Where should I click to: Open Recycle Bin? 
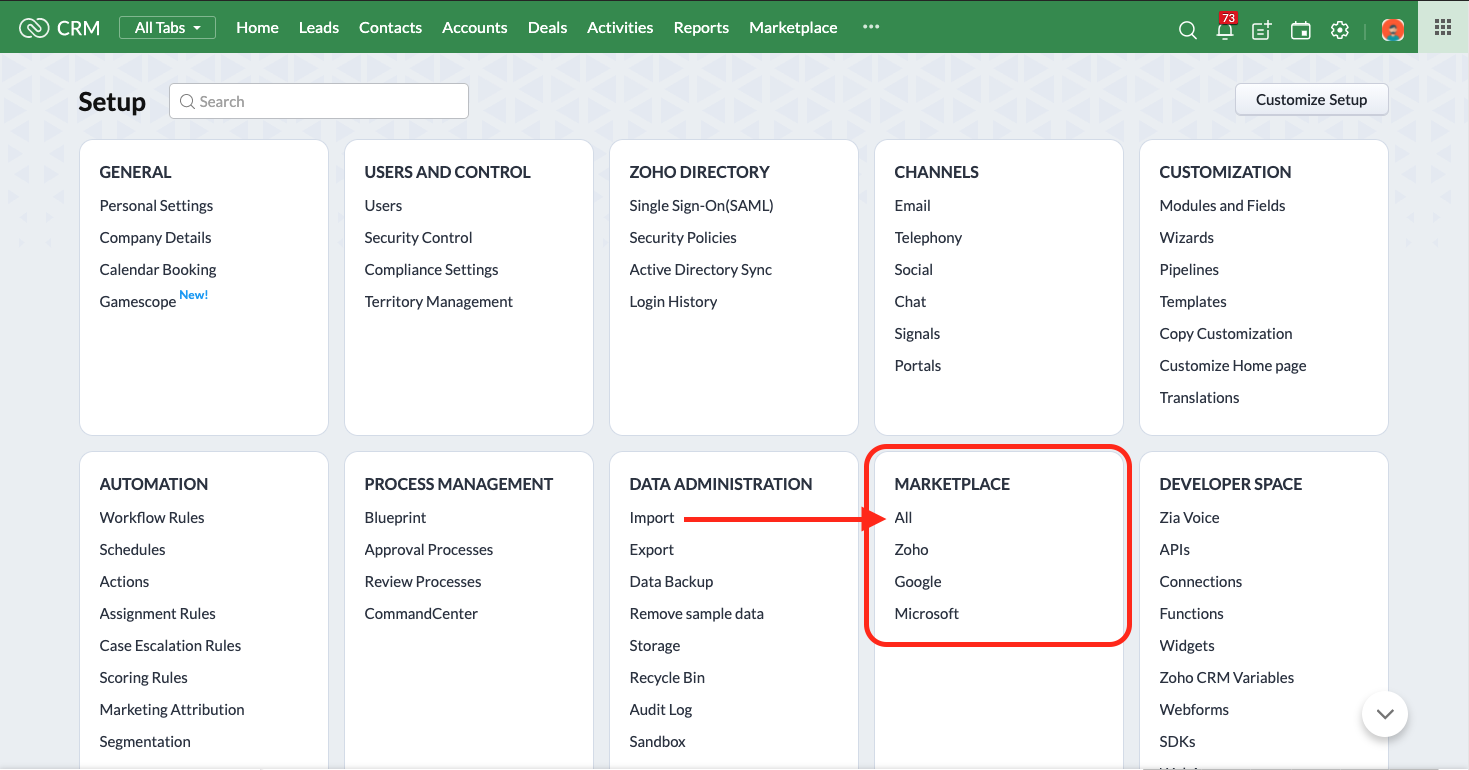[x=667, y=678]
